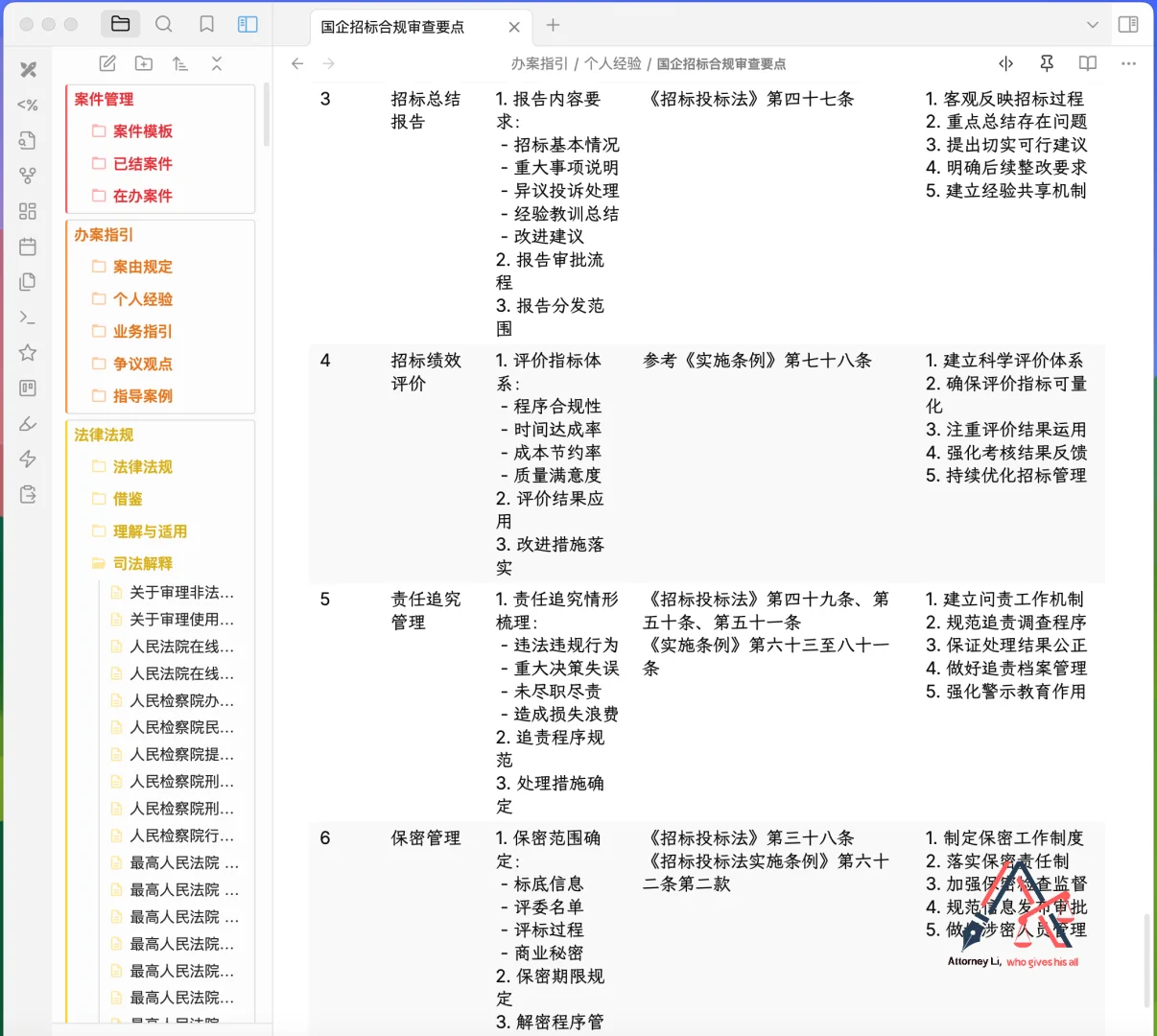1157x1036 pixels.
Task: Open the more options menu with three dots
Action: pos(1128,63)
